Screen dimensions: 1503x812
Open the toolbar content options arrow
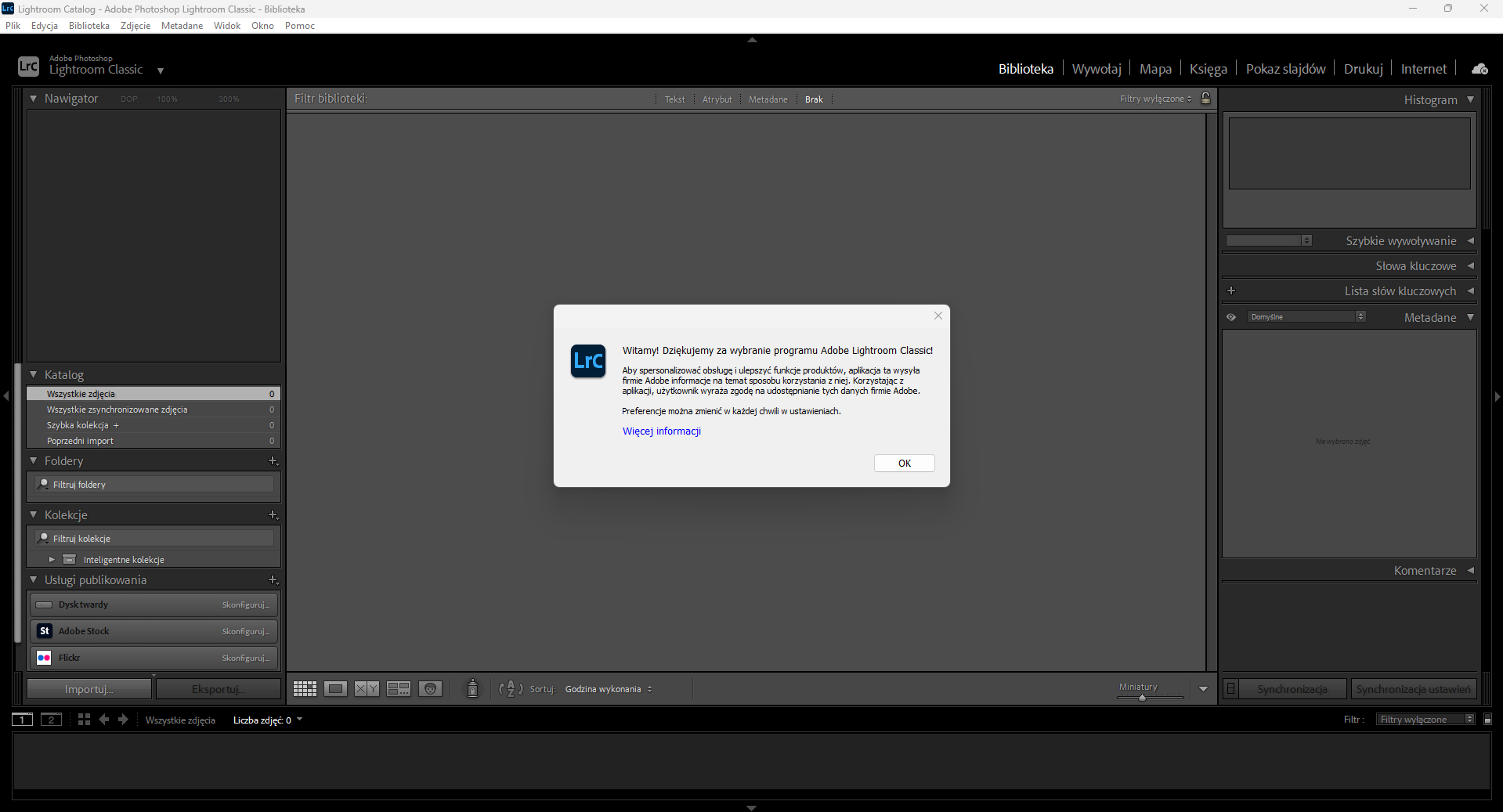(1204, 689)
